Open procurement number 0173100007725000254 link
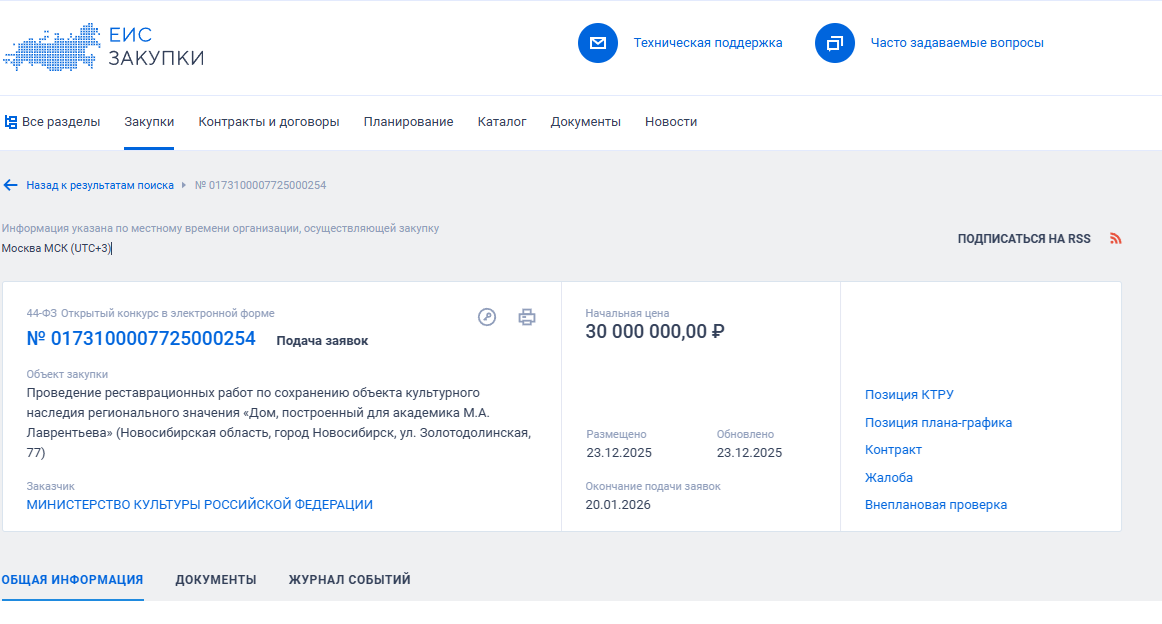This screenshot has width=1162, height=624. click(141, 339)
